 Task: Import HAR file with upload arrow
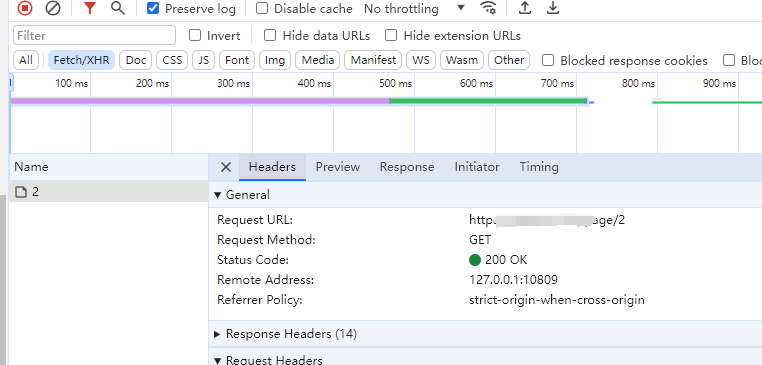pyautogui.click(x=525, y=8)
